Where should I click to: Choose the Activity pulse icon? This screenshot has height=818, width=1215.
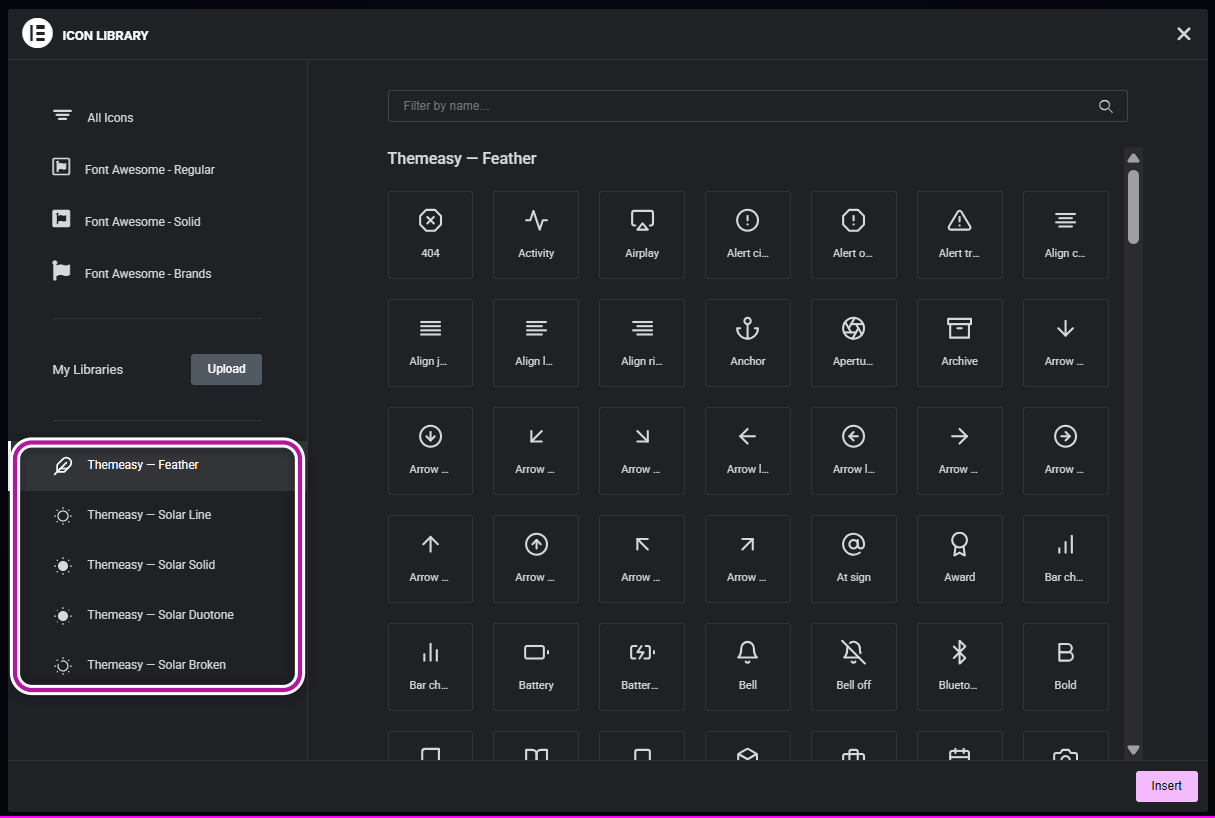(536, 235)
